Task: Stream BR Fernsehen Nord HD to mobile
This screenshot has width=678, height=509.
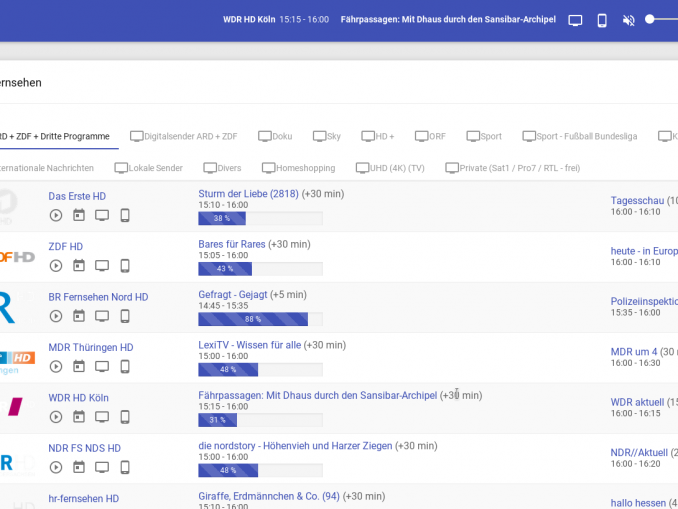Action: coord(125,316)
